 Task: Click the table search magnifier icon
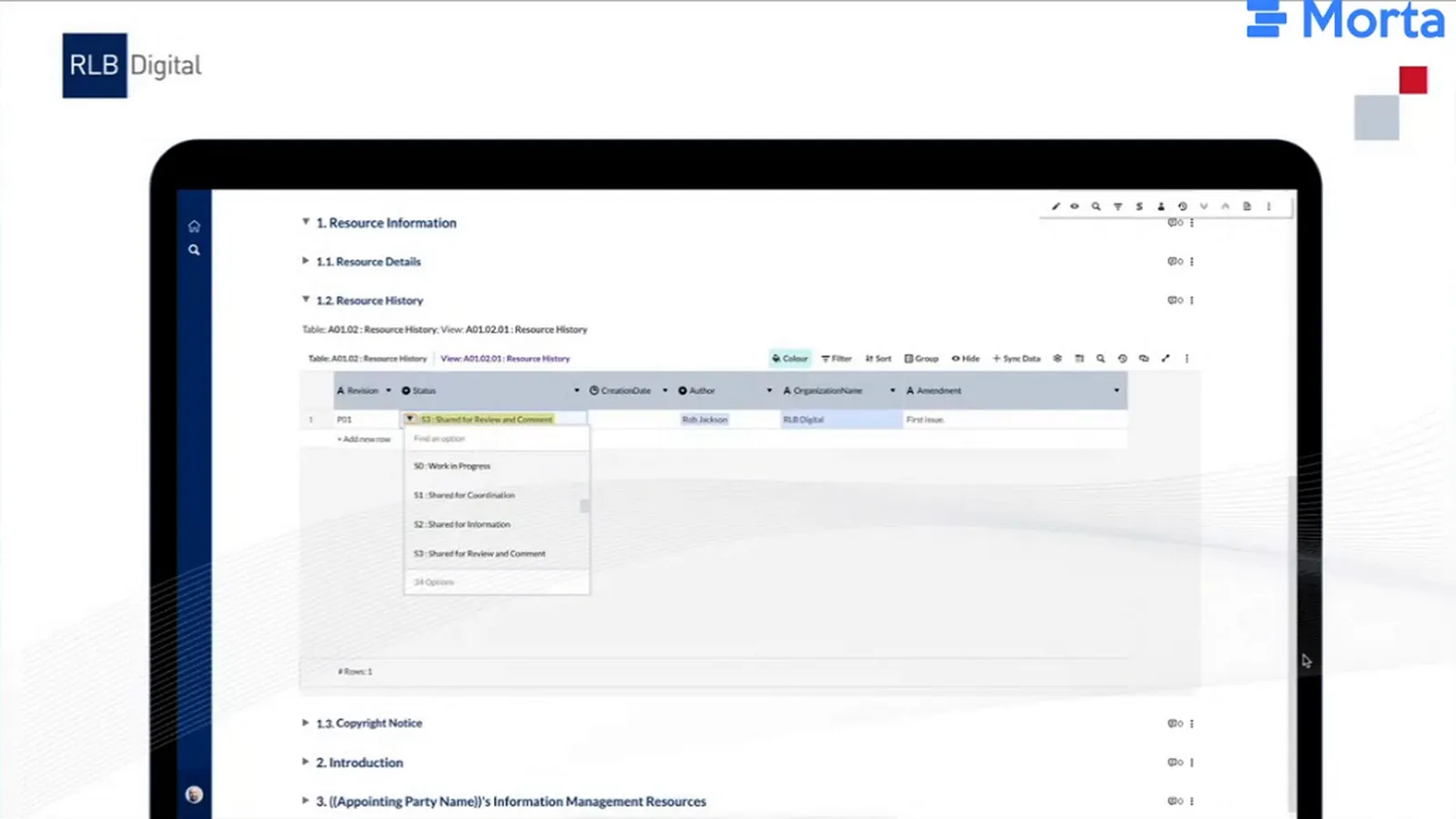[x=1100, y=359]
